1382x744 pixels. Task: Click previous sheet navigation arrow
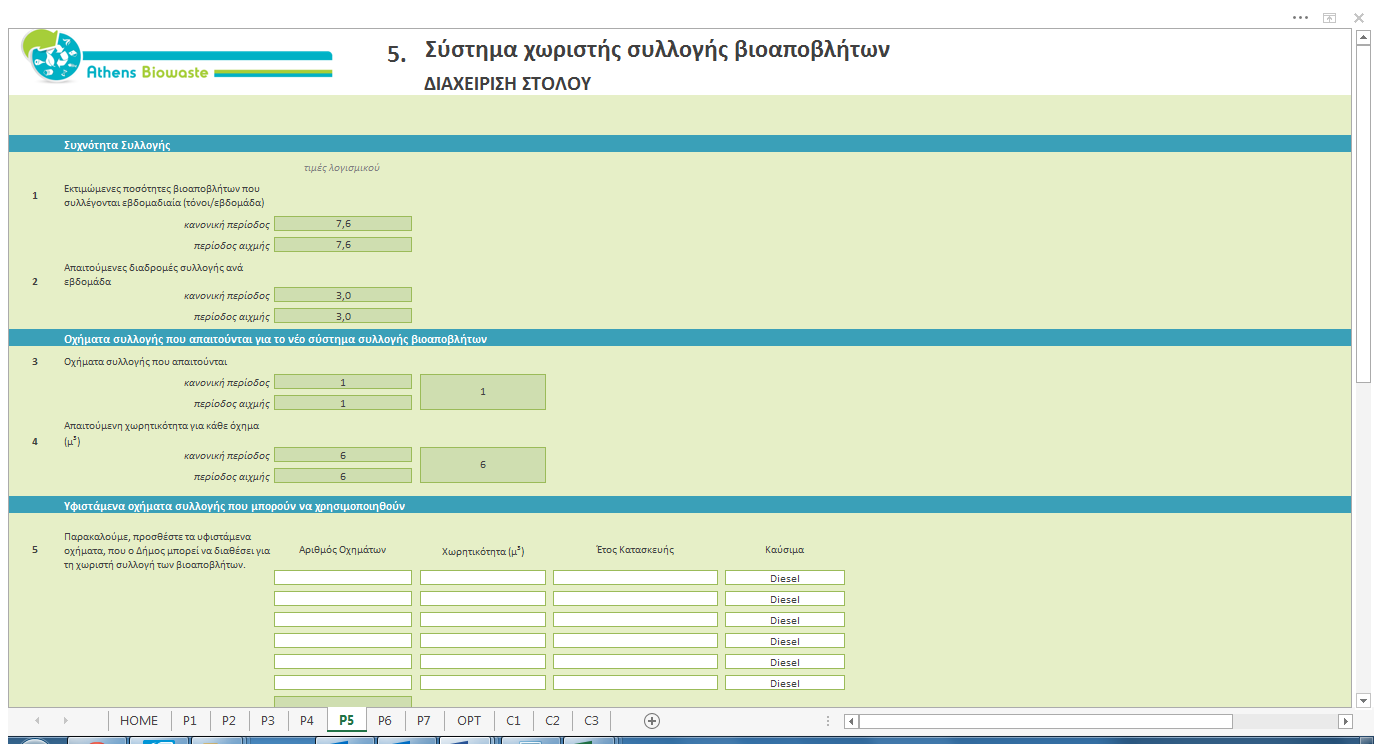click(x=37, y=720)
